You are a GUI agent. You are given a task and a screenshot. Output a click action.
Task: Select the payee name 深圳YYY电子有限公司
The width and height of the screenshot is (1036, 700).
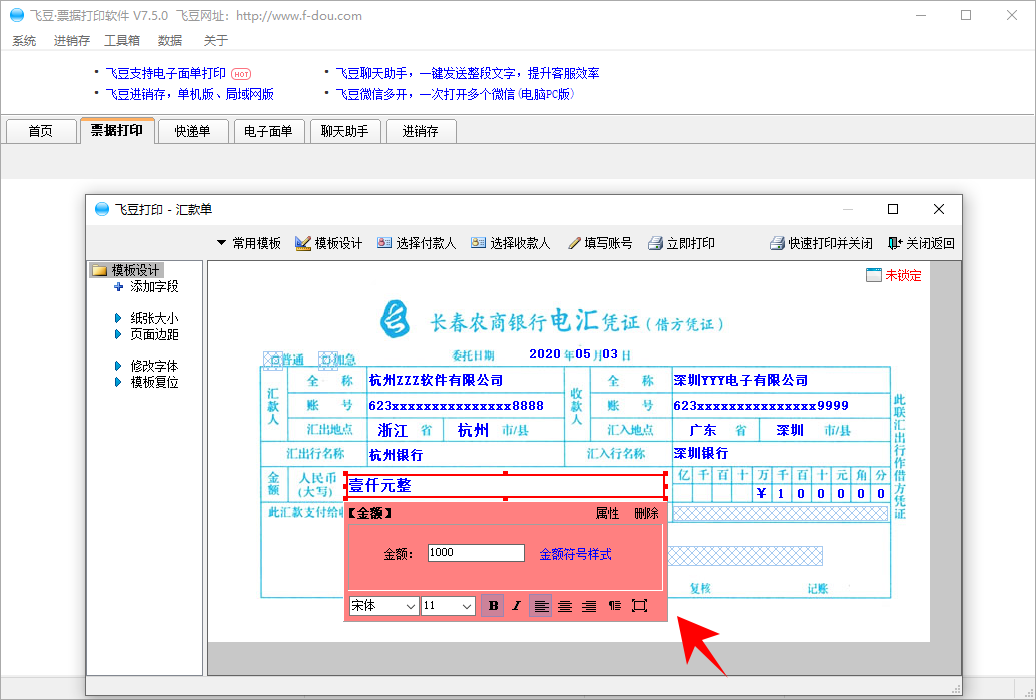[x=741, y=380]
